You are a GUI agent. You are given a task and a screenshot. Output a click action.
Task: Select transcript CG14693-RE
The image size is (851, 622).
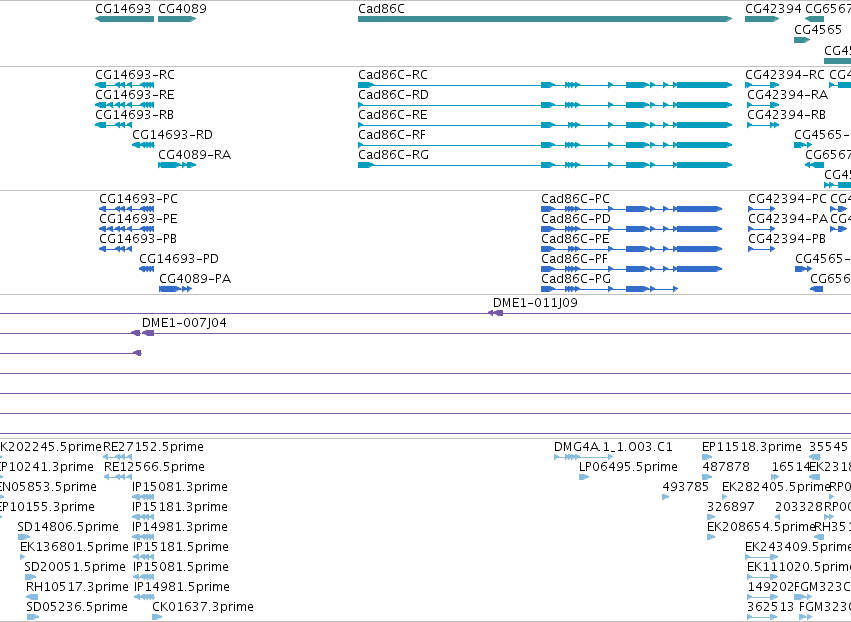pyautogui.click(x=135, y=94)
